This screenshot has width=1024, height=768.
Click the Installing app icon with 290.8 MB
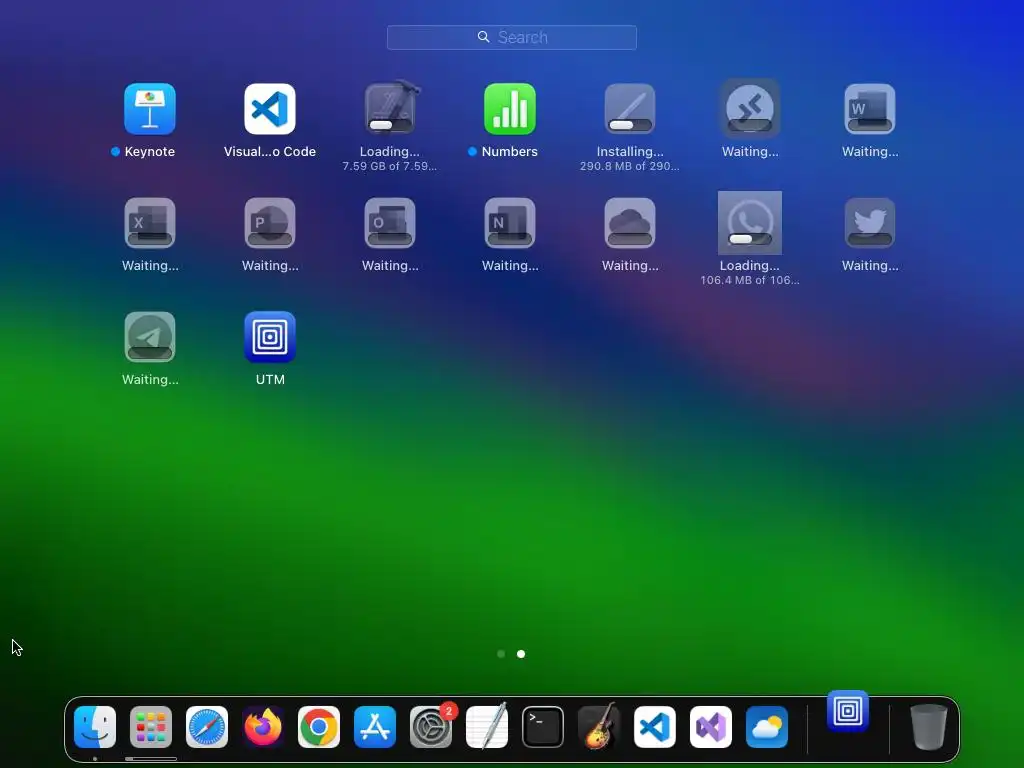pos(630,109)
